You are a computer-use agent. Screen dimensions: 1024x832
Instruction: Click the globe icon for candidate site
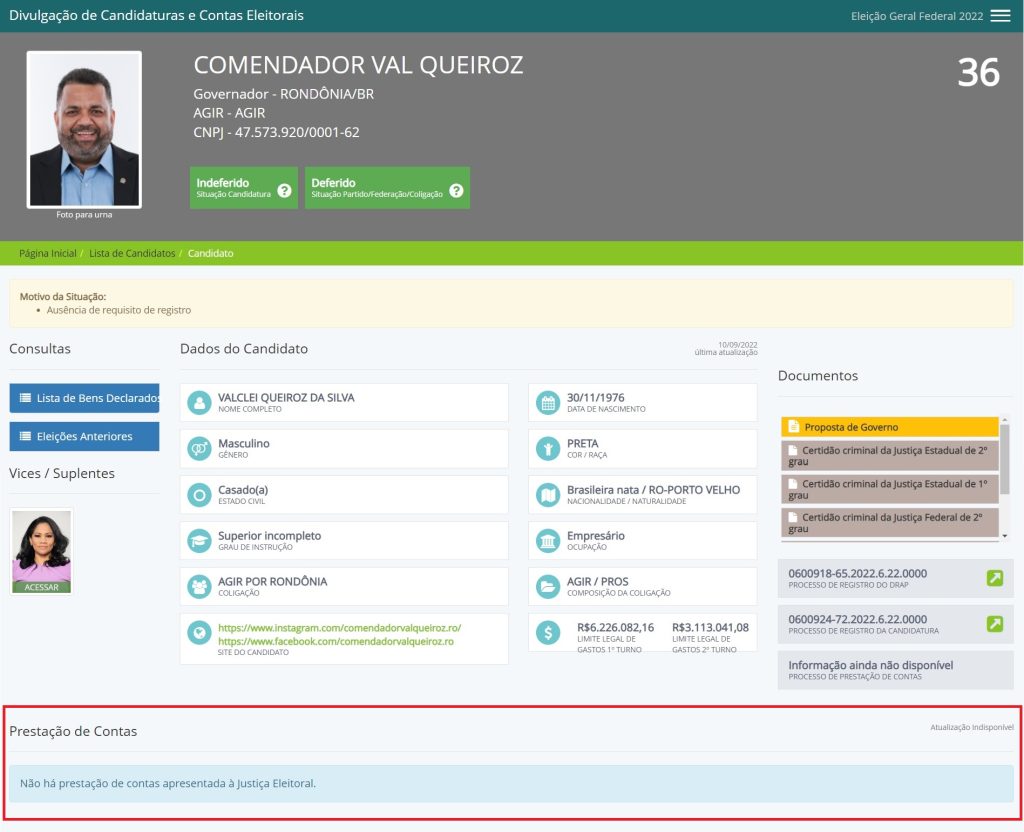(x=200, y=633)
